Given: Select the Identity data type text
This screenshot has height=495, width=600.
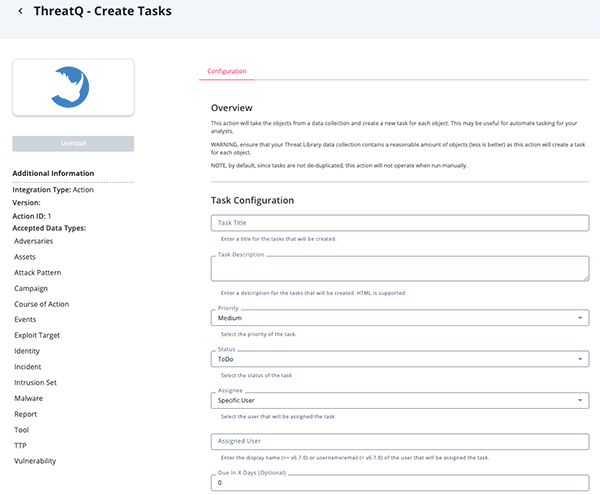Looking at the screenshot, I should (x=27, y=351).
